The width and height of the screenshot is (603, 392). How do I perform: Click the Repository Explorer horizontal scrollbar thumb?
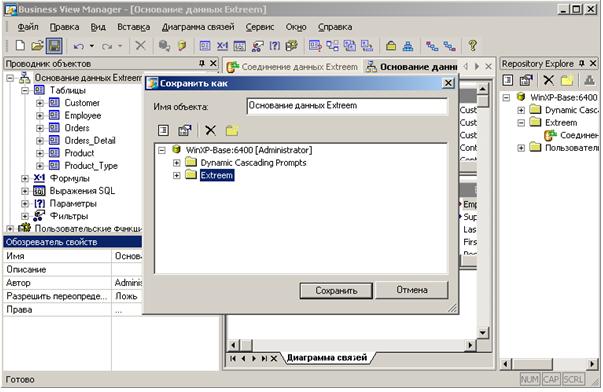(533, 364)
